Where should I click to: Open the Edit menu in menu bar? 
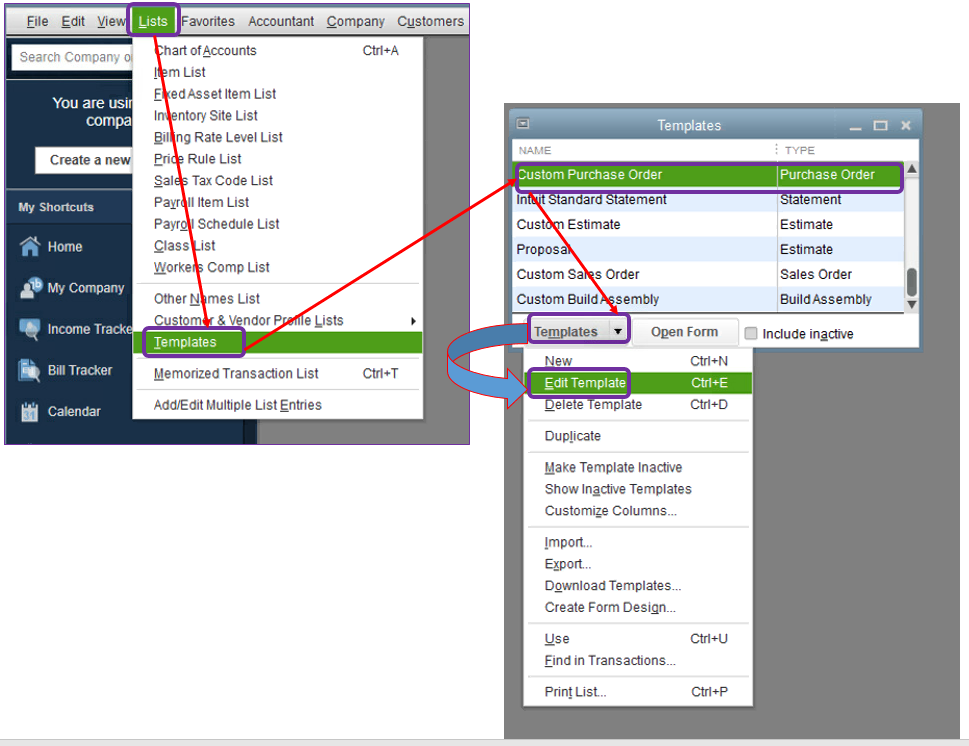click(x=73, y=21)
